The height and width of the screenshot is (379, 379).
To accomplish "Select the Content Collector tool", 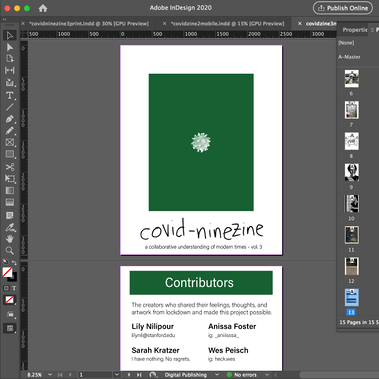I will [x=10, y=82].
